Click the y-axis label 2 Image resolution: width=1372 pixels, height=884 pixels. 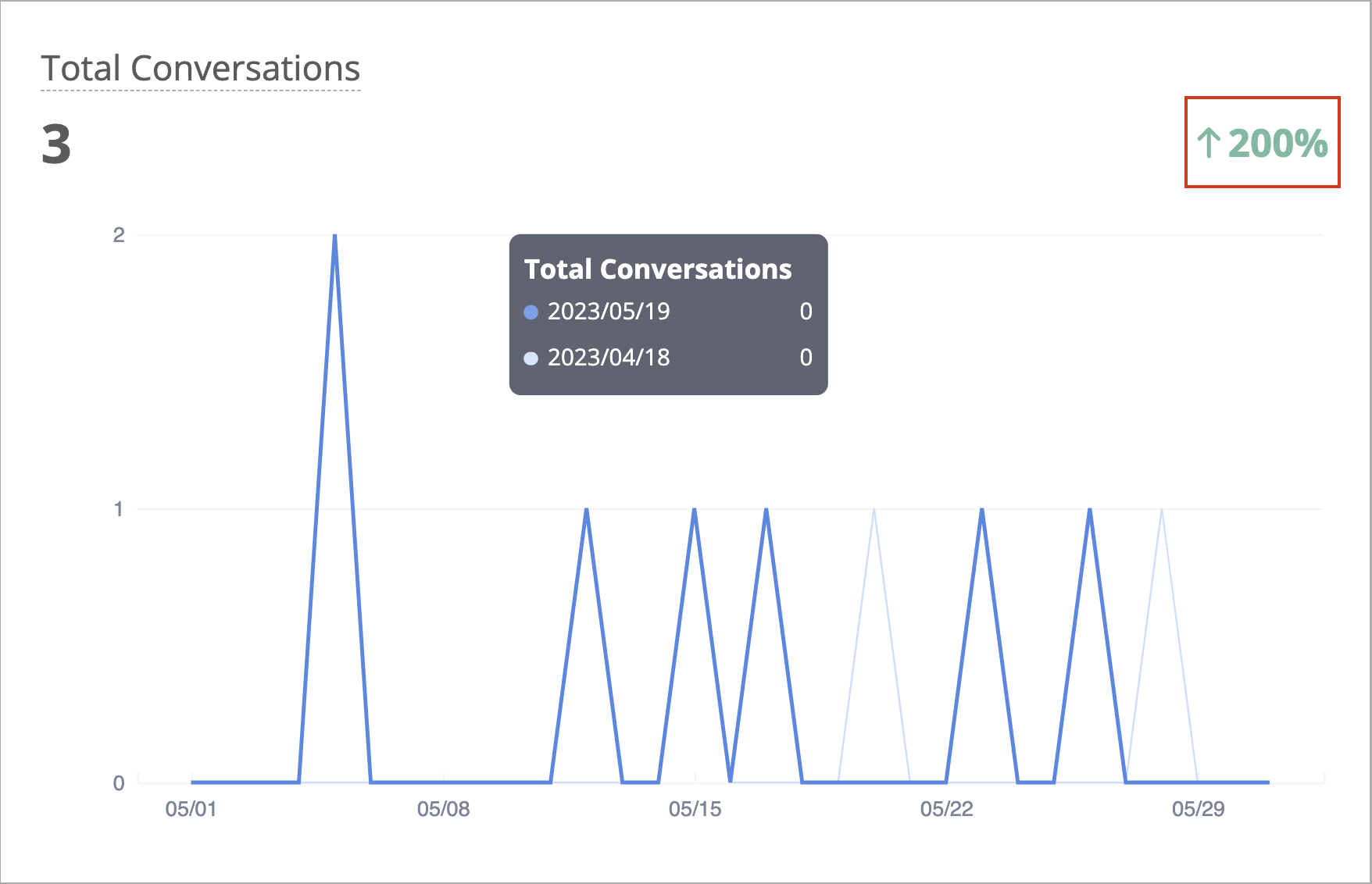tap(119, 235)
